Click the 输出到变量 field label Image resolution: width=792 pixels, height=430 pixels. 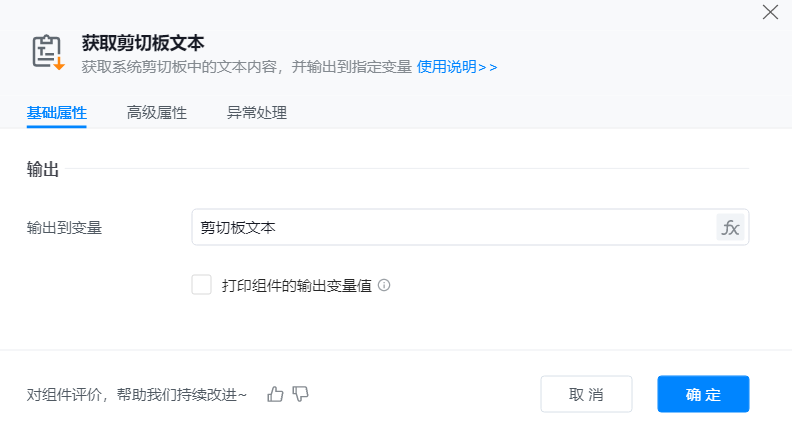tap(64, 227)
